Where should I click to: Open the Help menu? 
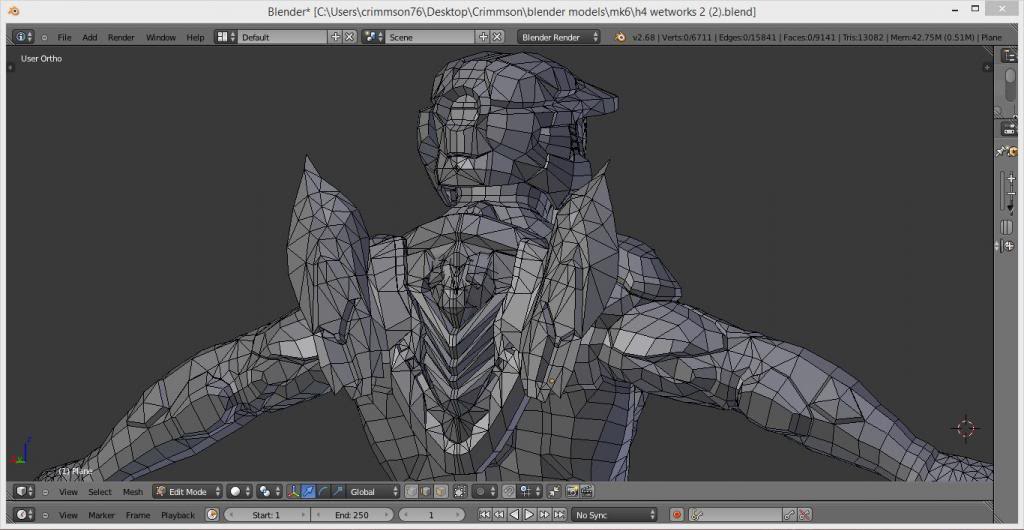[x=195, y=37]
